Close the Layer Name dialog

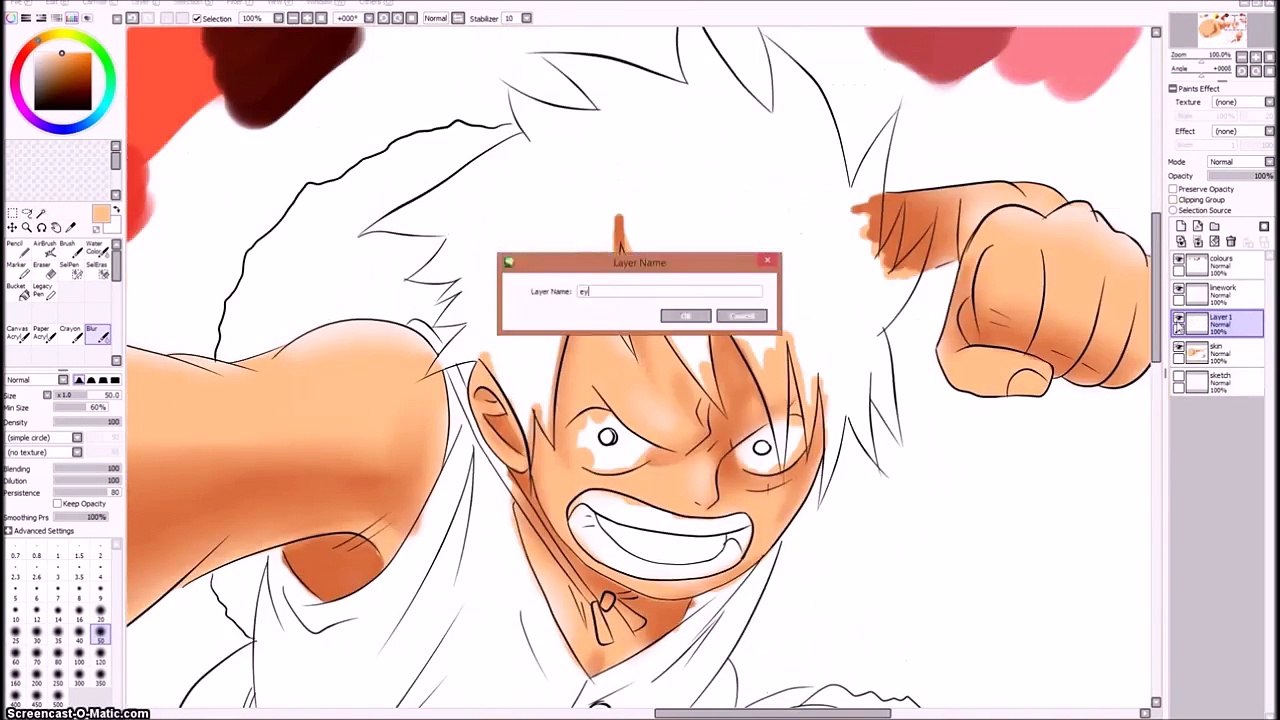click(767, 261)
